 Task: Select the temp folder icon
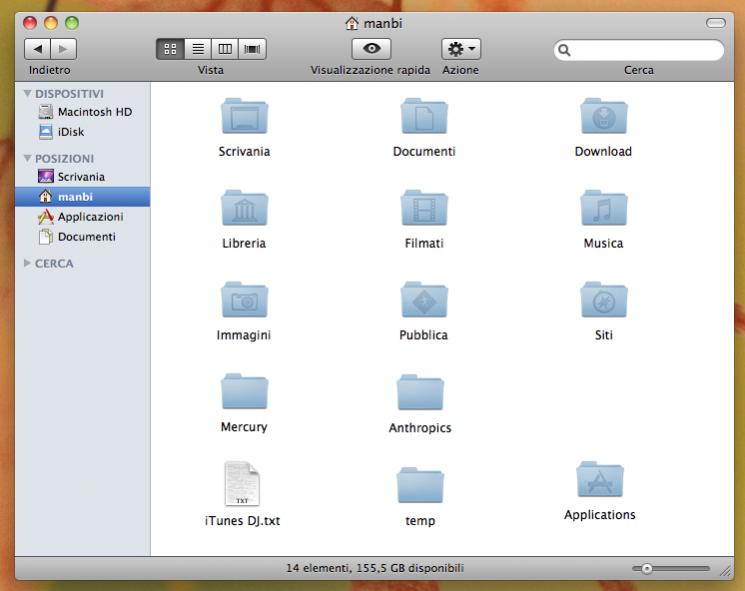click(x=420, y=485)
